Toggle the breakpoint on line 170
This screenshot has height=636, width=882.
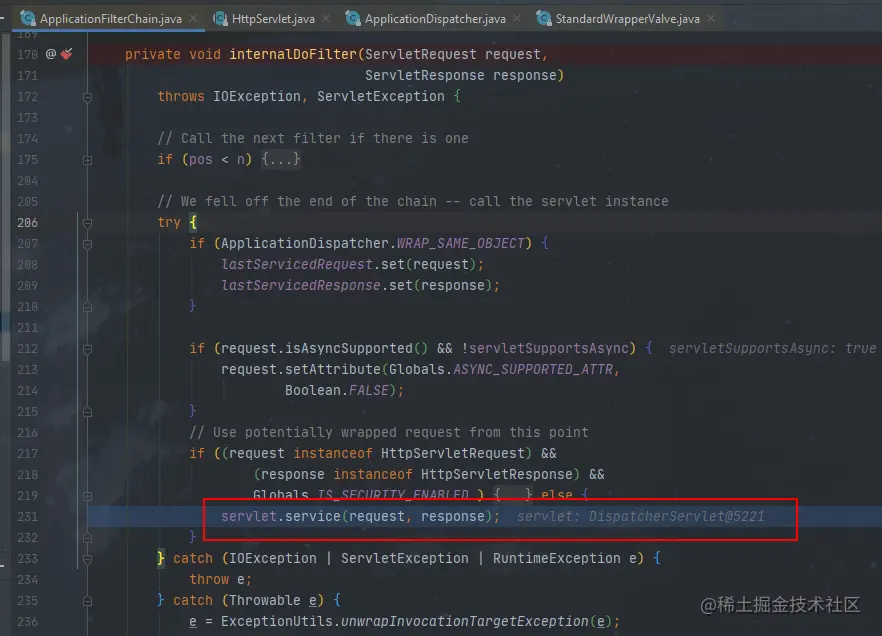(x=66, y=54)
